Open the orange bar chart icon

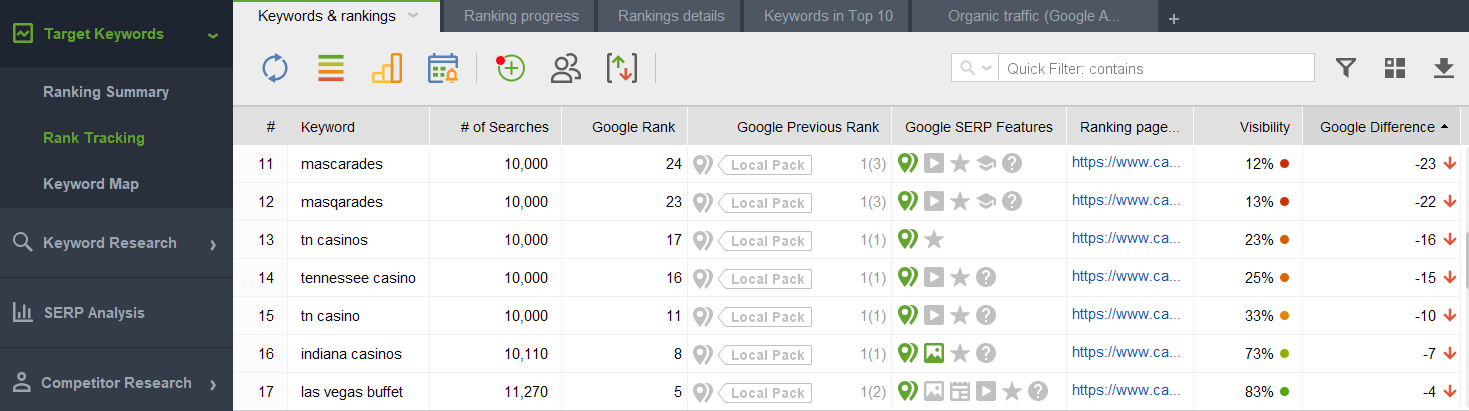click(x=386, y=68)
